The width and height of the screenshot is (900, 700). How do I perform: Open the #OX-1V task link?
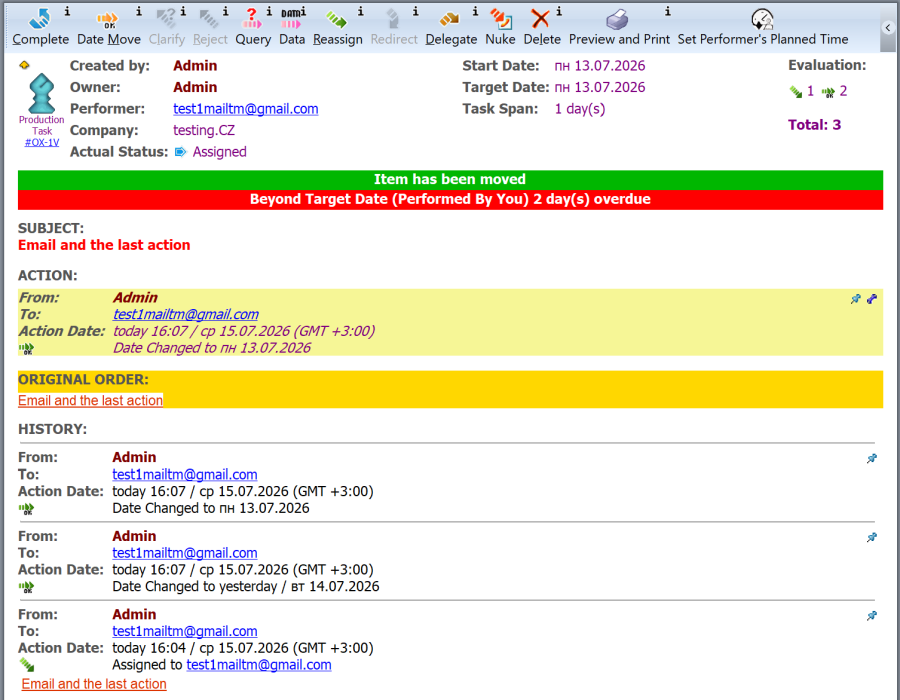(x=41, y=142)
